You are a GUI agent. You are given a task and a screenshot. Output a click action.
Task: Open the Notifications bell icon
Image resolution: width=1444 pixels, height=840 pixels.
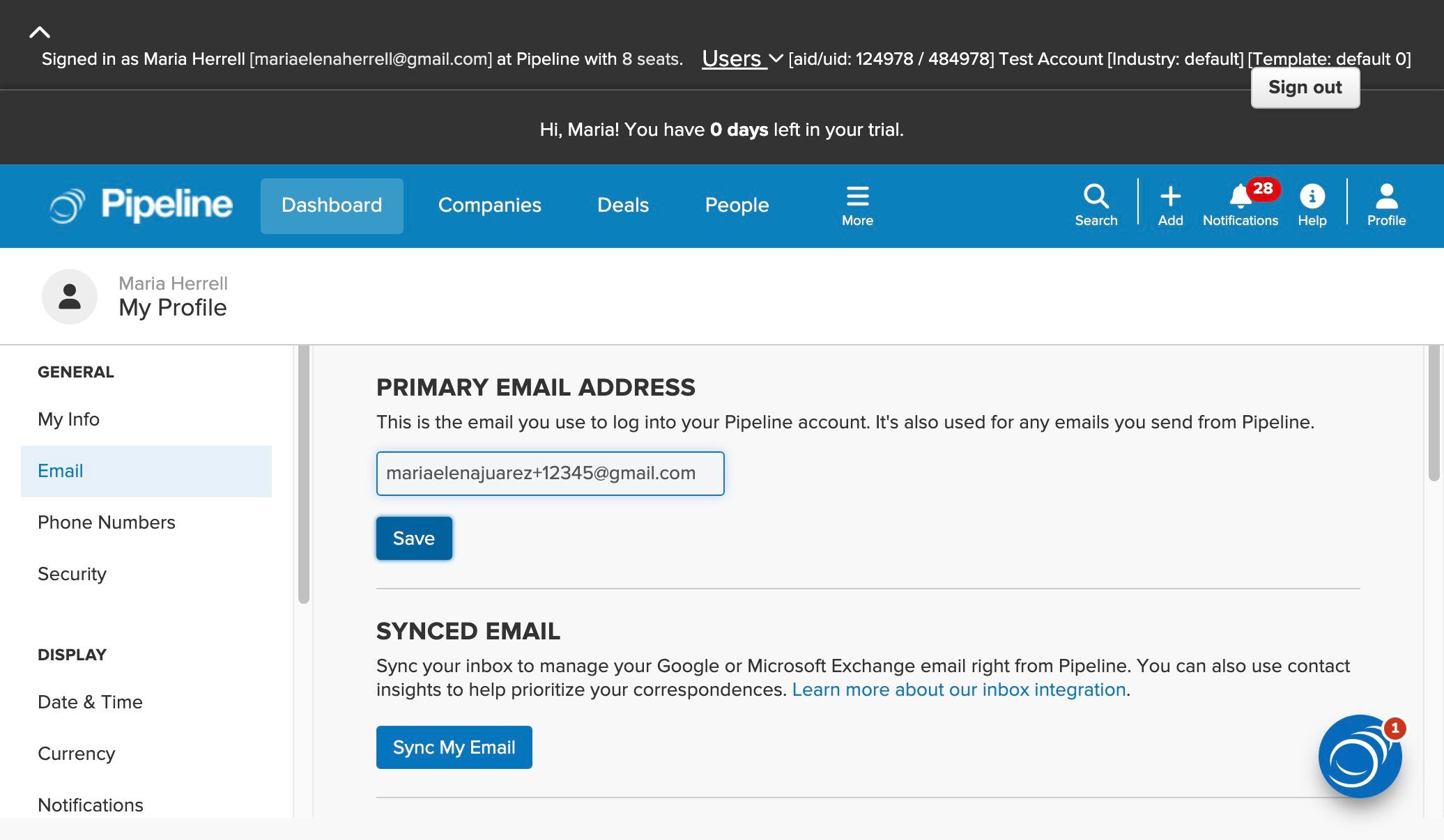coord(1240,197)
